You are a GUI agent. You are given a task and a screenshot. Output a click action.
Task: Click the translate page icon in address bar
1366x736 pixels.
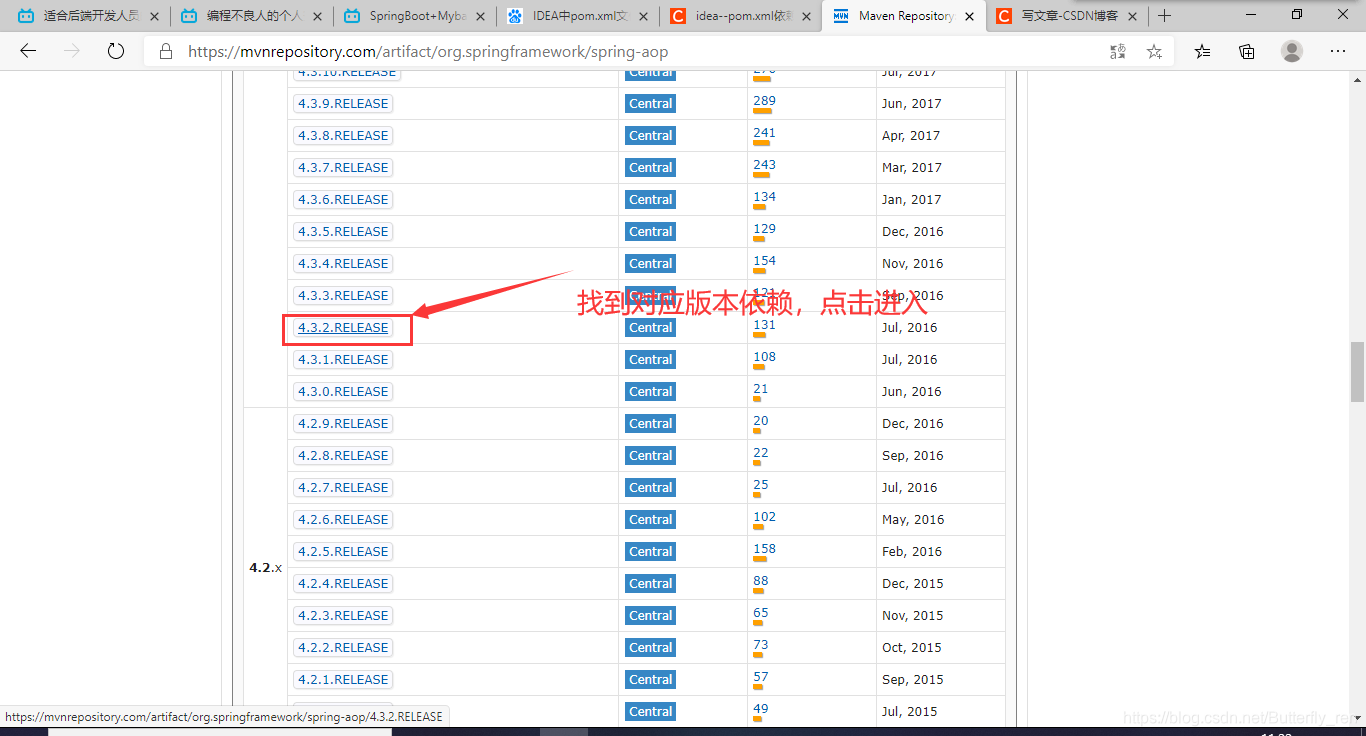coord(1118,52)
